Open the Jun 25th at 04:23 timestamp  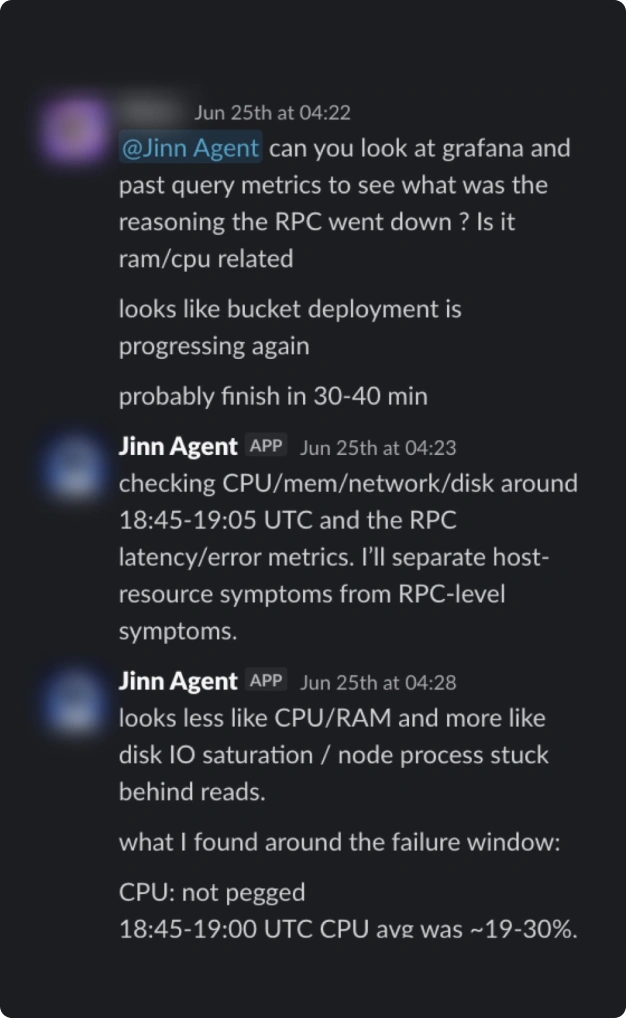point(378,448)
